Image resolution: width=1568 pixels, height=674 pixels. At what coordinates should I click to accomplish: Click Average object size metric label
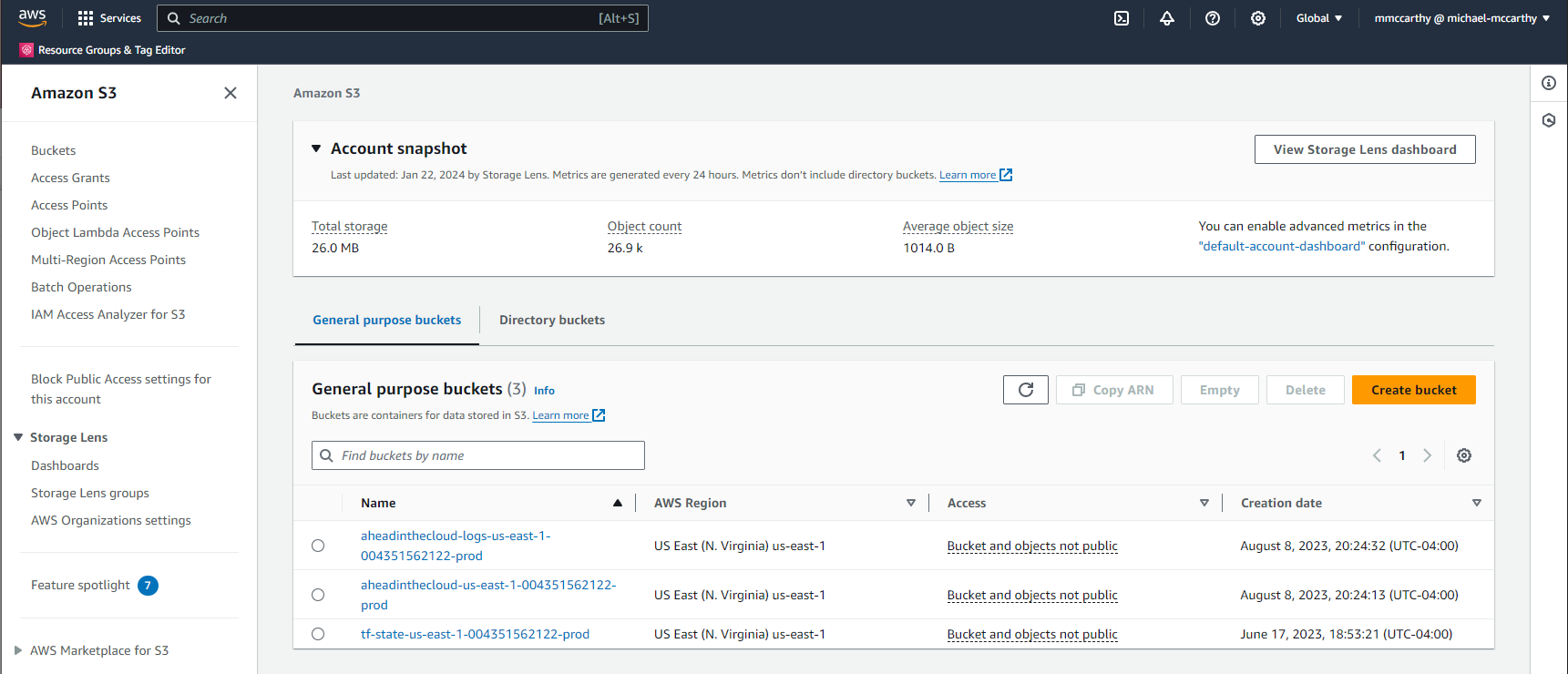pos(958,226)
